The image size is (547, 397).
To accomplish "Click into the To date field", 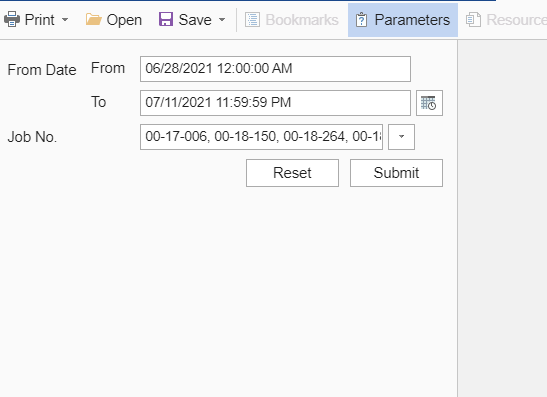I will [275, 103].
